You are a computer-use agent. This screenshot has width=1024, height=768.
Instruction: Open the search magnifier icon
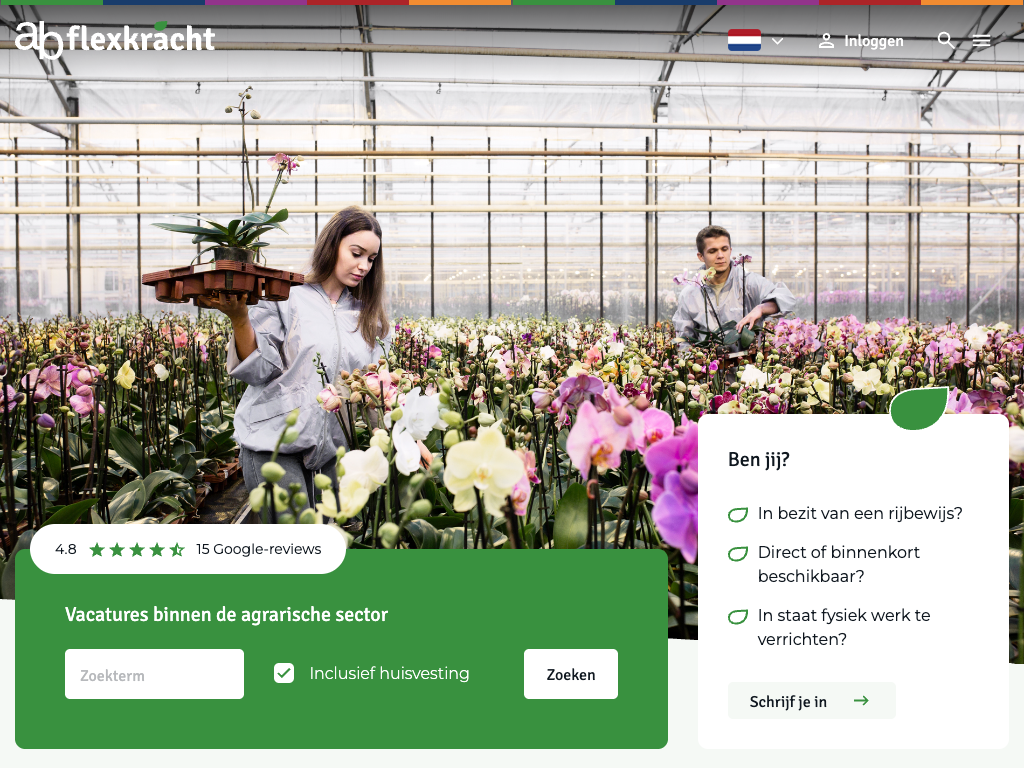tap(946, 40)
